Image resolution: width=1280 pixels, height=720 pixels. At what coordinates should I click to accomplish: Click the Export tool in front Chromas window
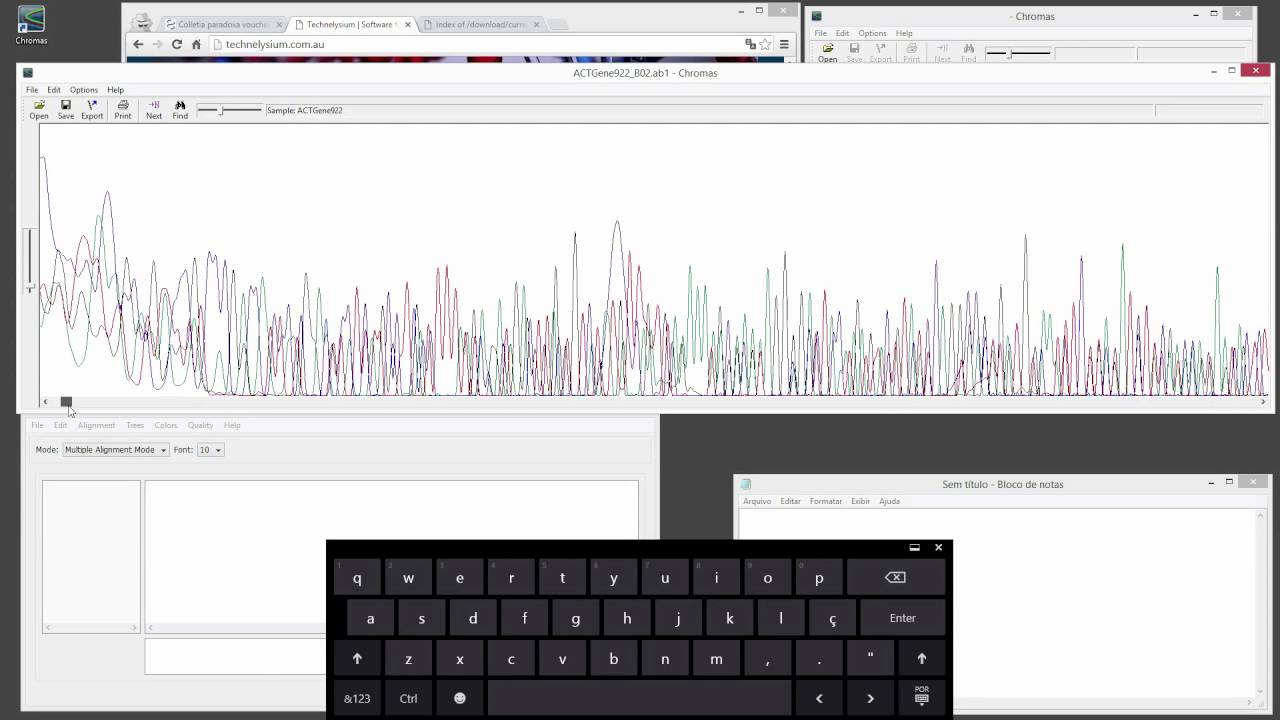pyautogui.click(x=92, y=110)
